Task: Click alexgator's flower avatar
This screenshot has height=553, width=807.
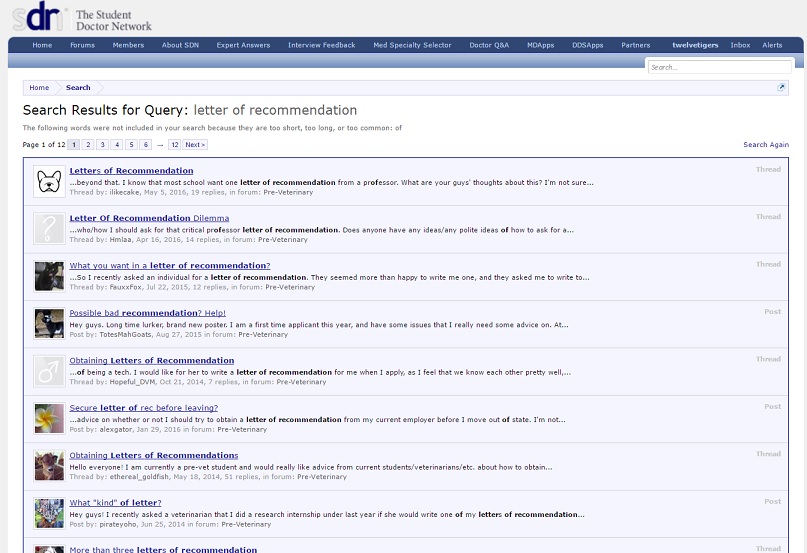Action: tap(49, 418)
